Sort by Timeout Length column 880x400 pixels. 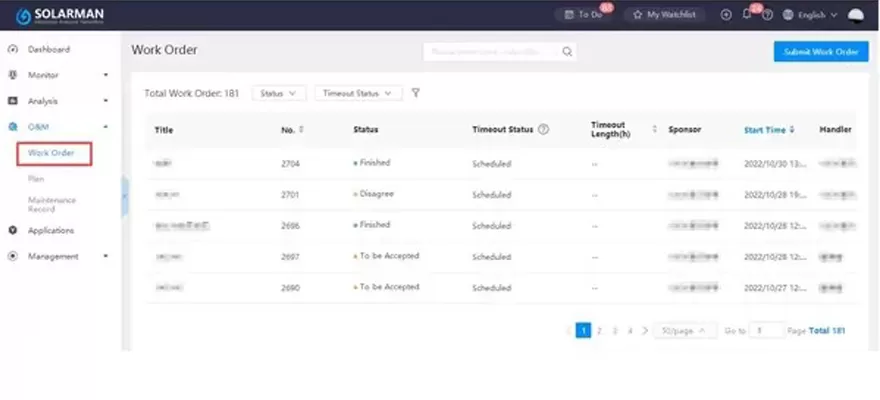(x=655, y=129)
